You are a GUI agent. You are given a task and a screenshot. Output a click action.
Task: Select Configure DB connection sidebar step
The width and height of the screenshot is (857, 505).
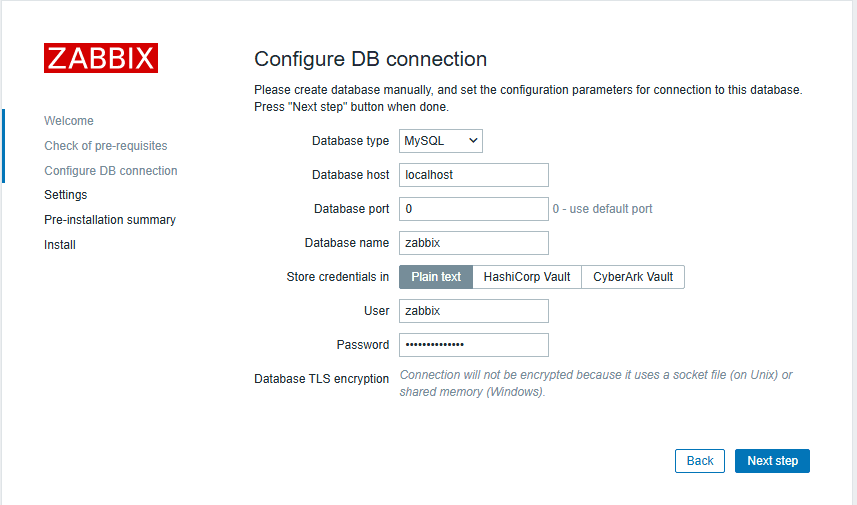tap(111, 171)
